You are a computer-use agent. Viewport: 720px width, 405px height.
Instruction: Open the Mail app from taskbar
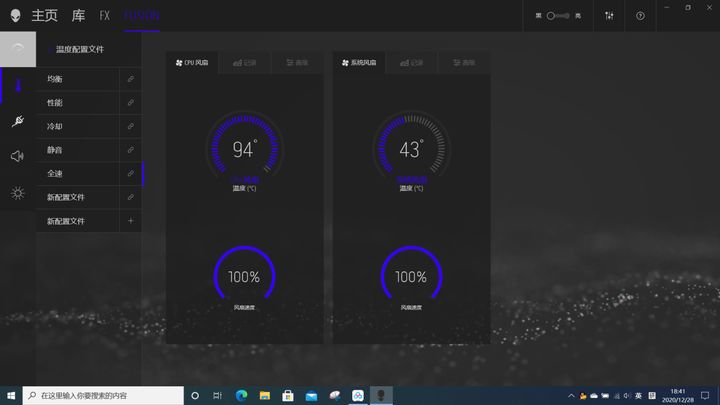click(311, 395)
